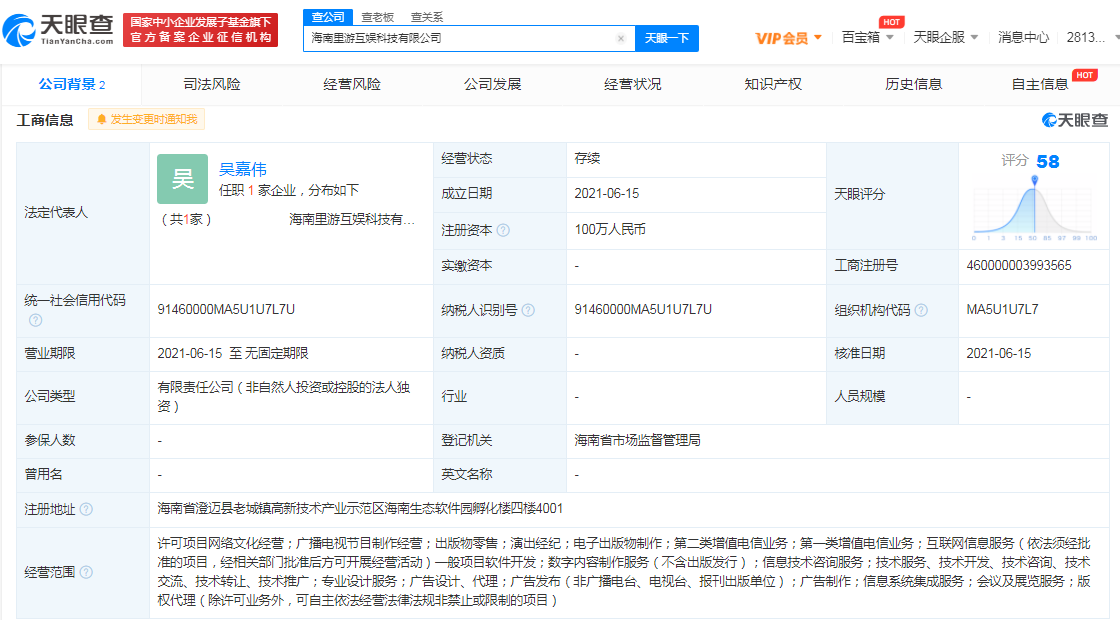Viewport: 1120px width, 620px height.
Task: Click the TianYanCha logo in header
Action: pyautogui.click(x=58, y=30)
